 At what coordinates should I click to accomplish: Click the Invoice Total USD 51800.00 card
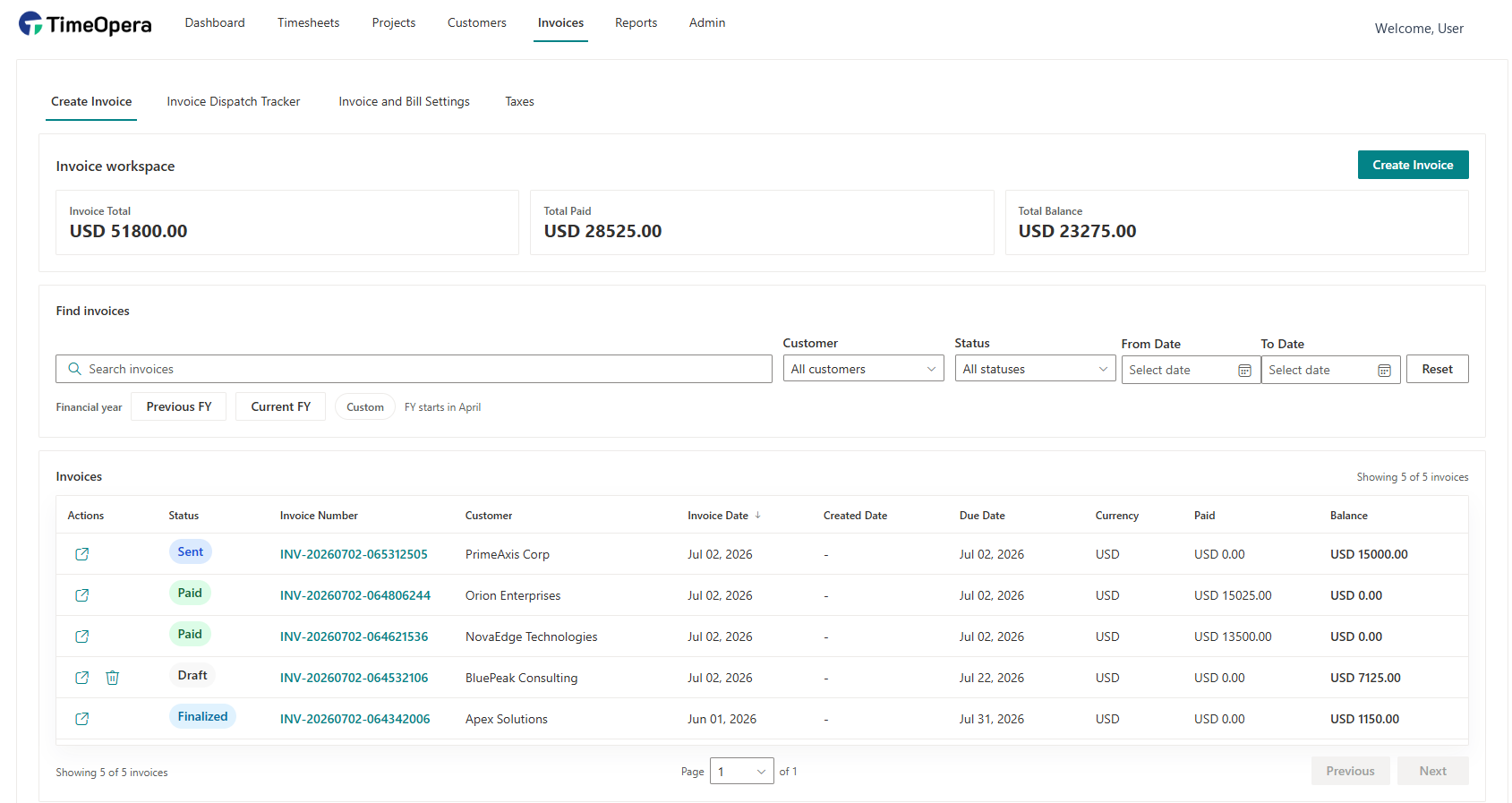[x=287, y=222]
